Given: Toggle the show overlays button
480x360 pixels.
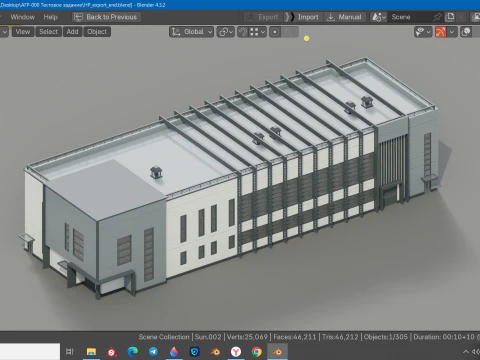Looking at the screenshot, I should (x=466, y=32).
